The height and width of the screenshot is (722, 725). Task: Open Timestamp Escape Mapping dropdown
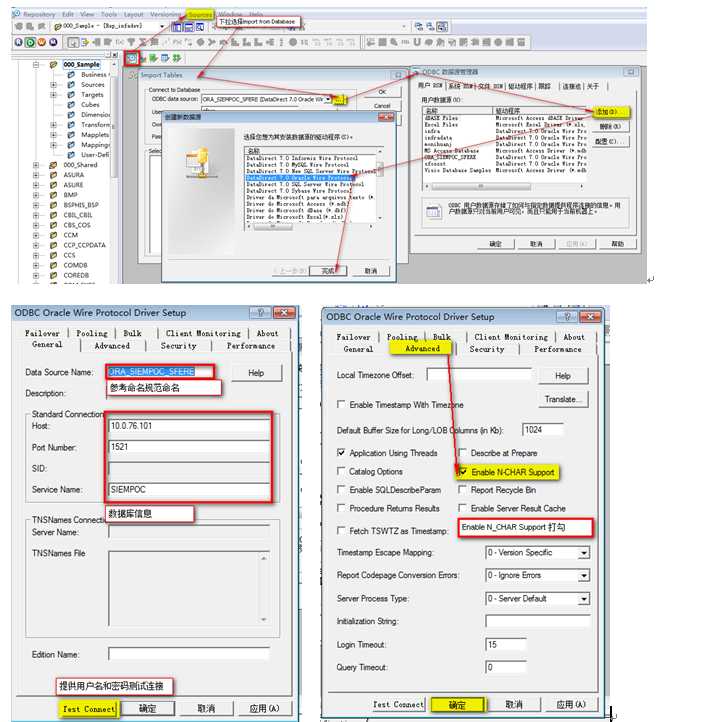[584, 553]
